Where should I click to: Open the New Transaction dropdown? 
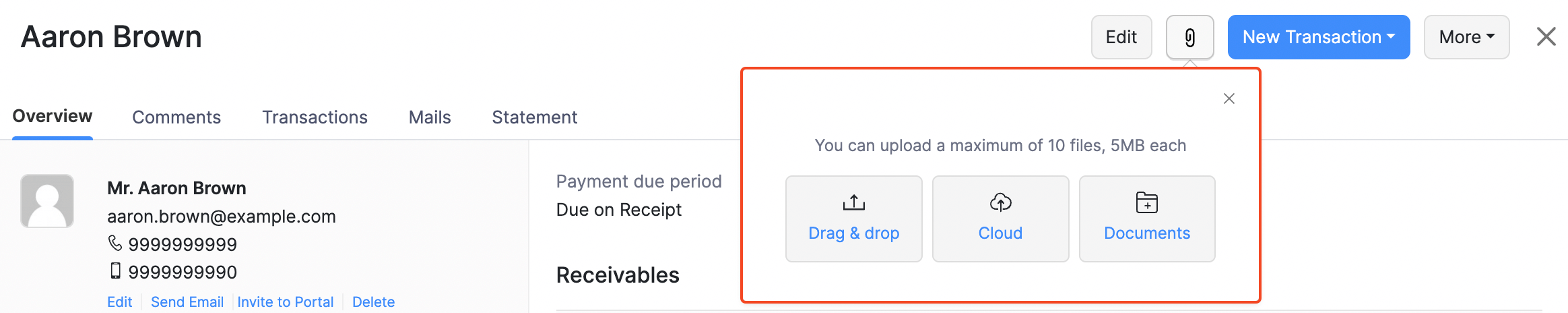click(1318, 37)
